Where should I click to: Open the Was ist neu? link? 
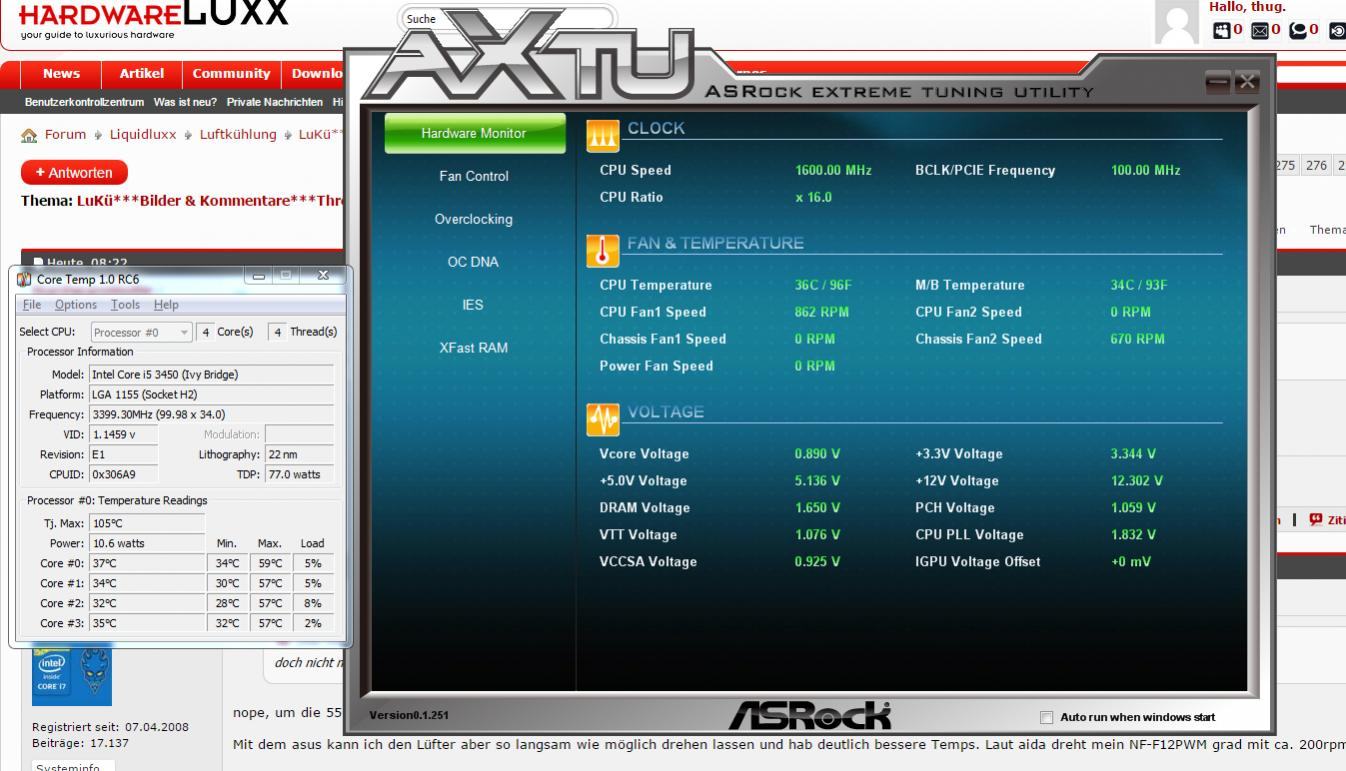185,102
